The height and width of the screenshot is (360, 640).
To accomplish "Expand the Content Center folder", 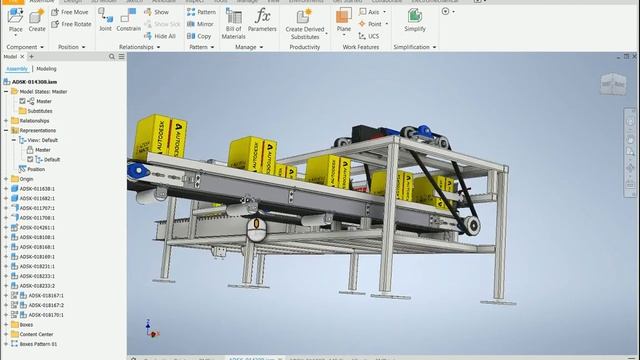I will click(x=6, y=334).
